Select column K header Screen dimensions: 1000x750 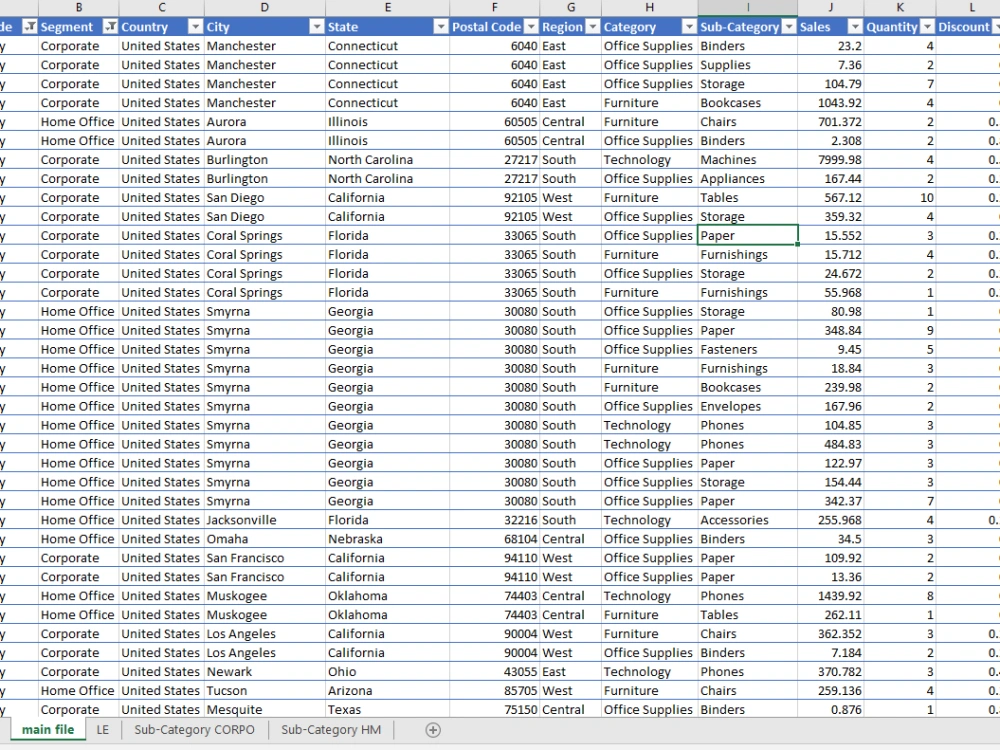tap(900, 8)
